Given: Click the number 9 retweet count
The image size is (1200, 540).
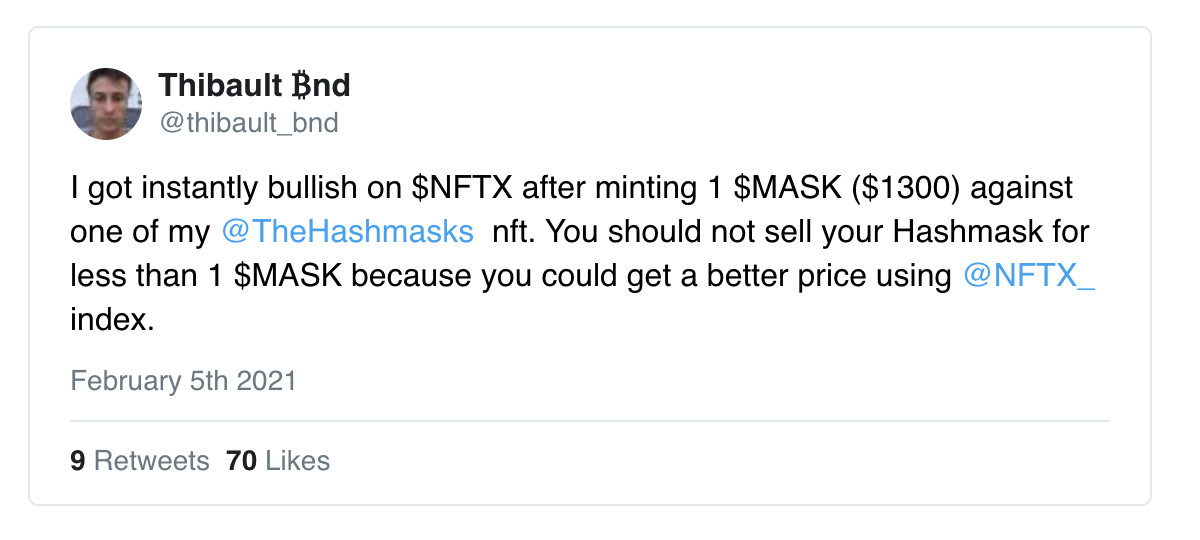Looking at the screenshot, I should [77, 460].
